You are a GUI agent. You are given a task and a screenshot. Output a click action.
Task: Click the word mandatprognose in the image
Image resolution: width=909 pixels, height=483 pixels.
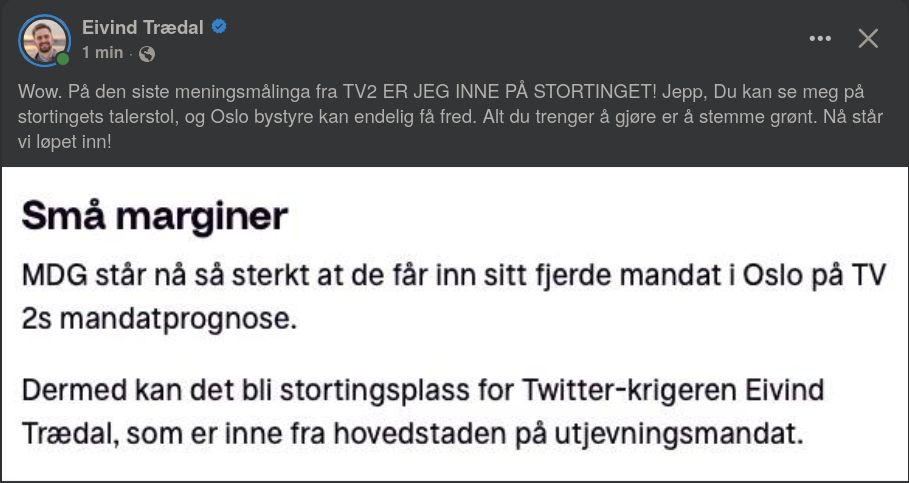click(178, 320)
